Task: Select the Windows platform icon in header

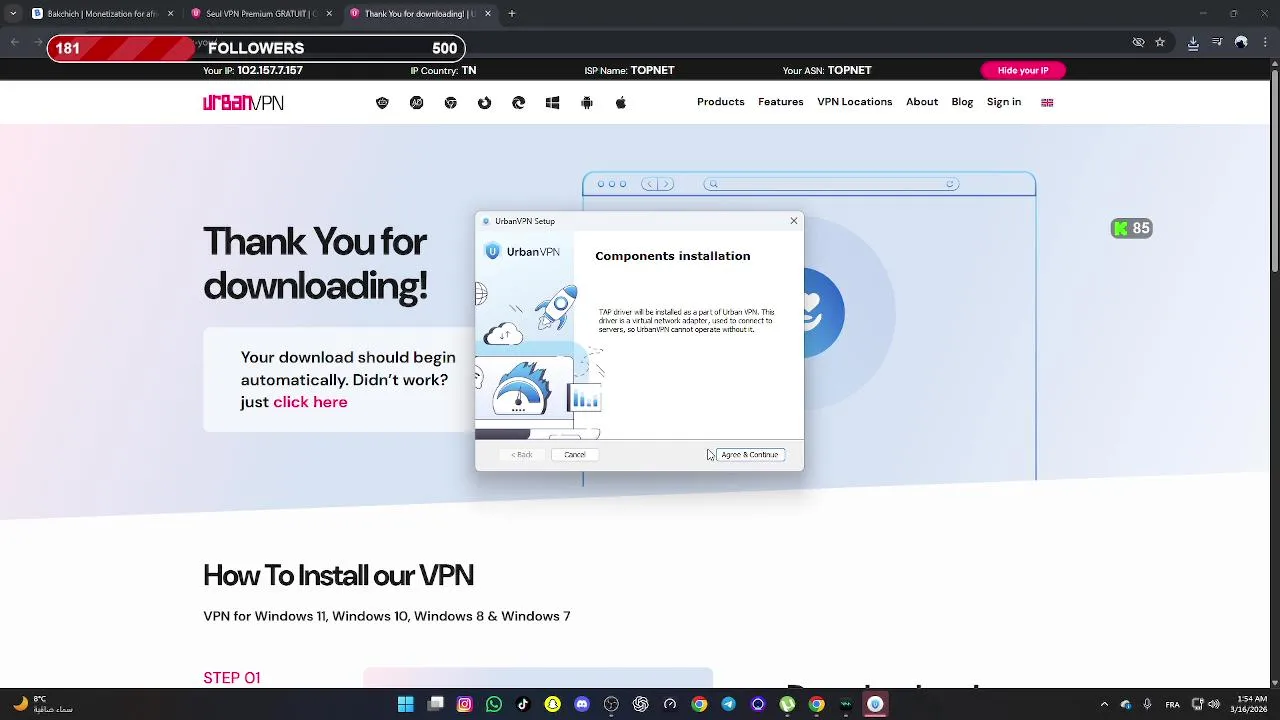Action: (553, 103)
